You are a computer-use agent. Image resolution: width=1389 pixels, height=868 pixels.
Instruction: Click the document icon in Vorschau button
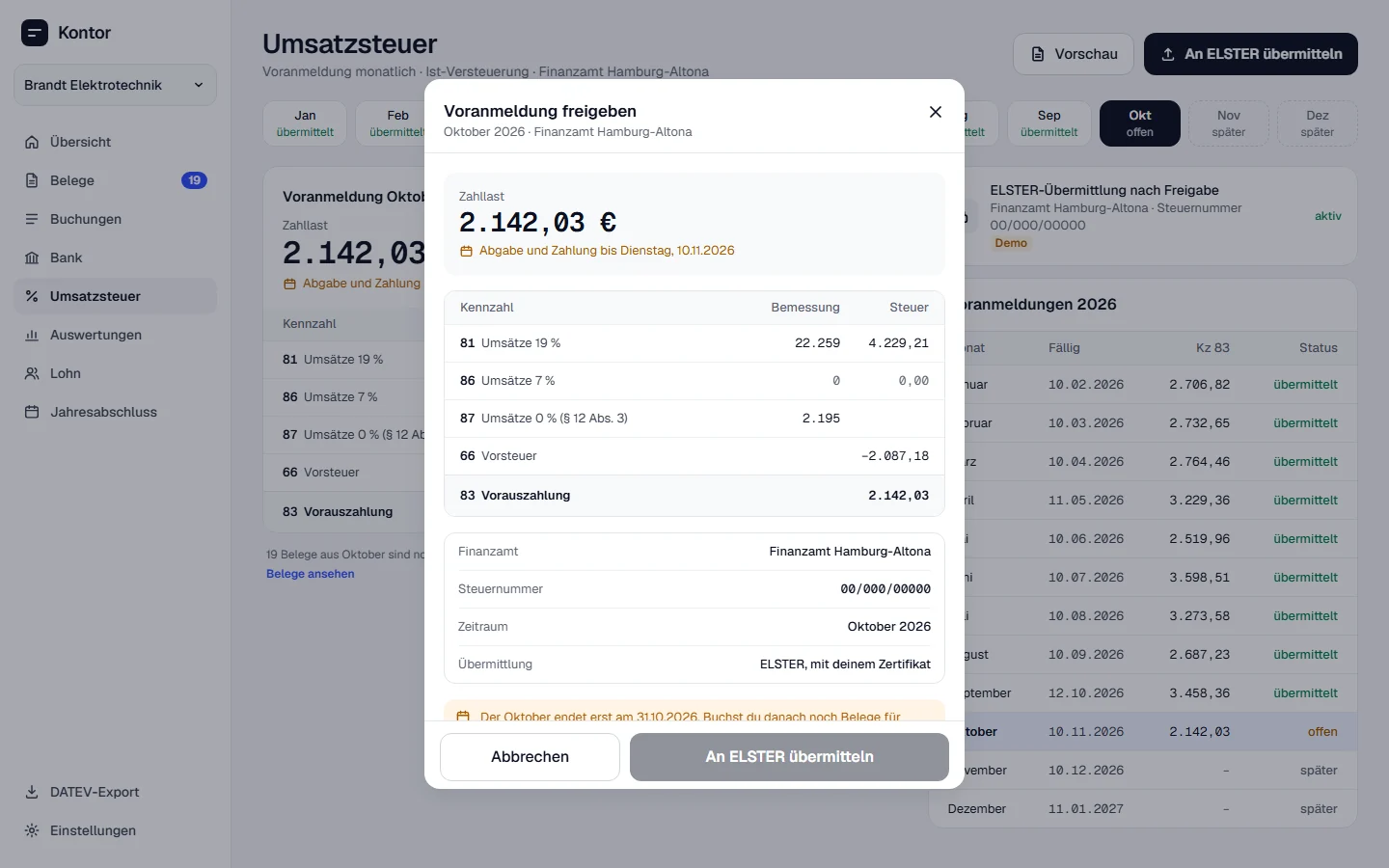coord(1038,54)
